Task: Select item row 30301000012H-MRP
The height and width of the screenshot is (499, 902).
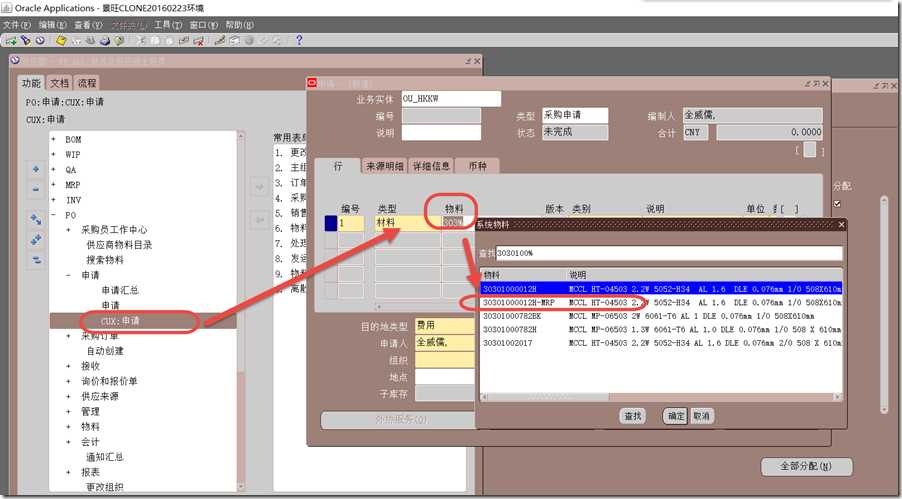Action: pos(662,302)
